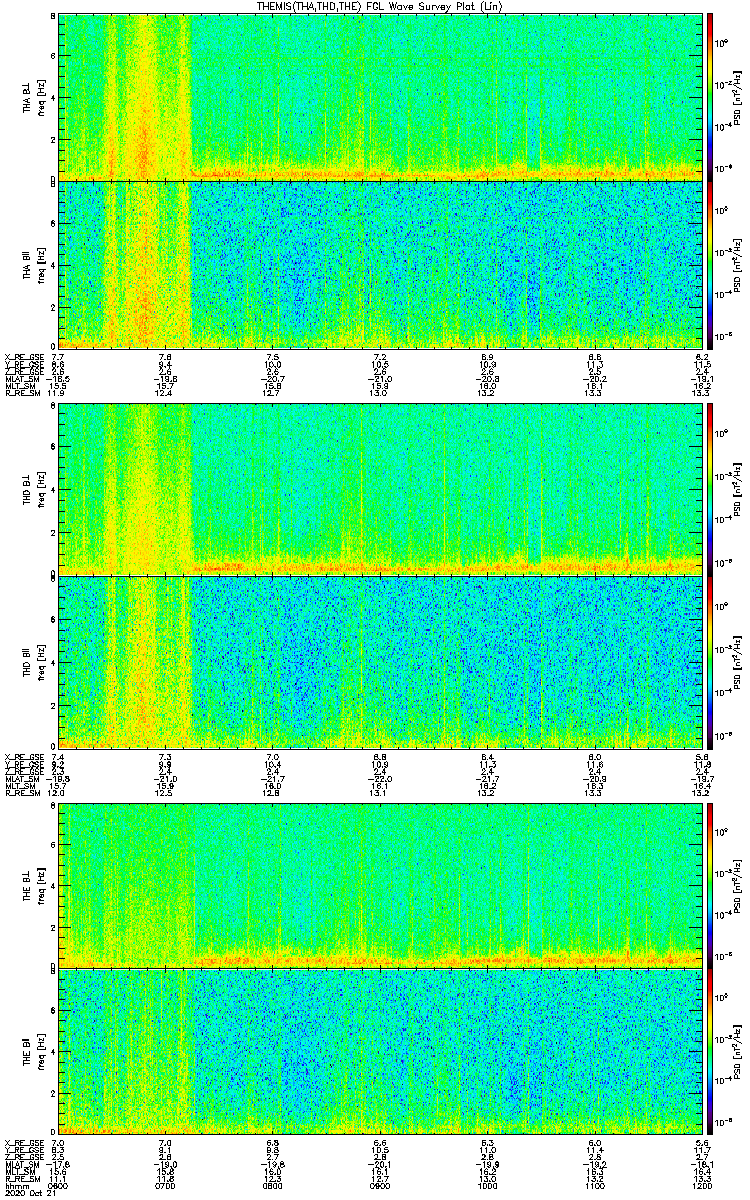
Task: Click the colorbar beside the THA B-perpendicular panel
Action: [710, 96]
